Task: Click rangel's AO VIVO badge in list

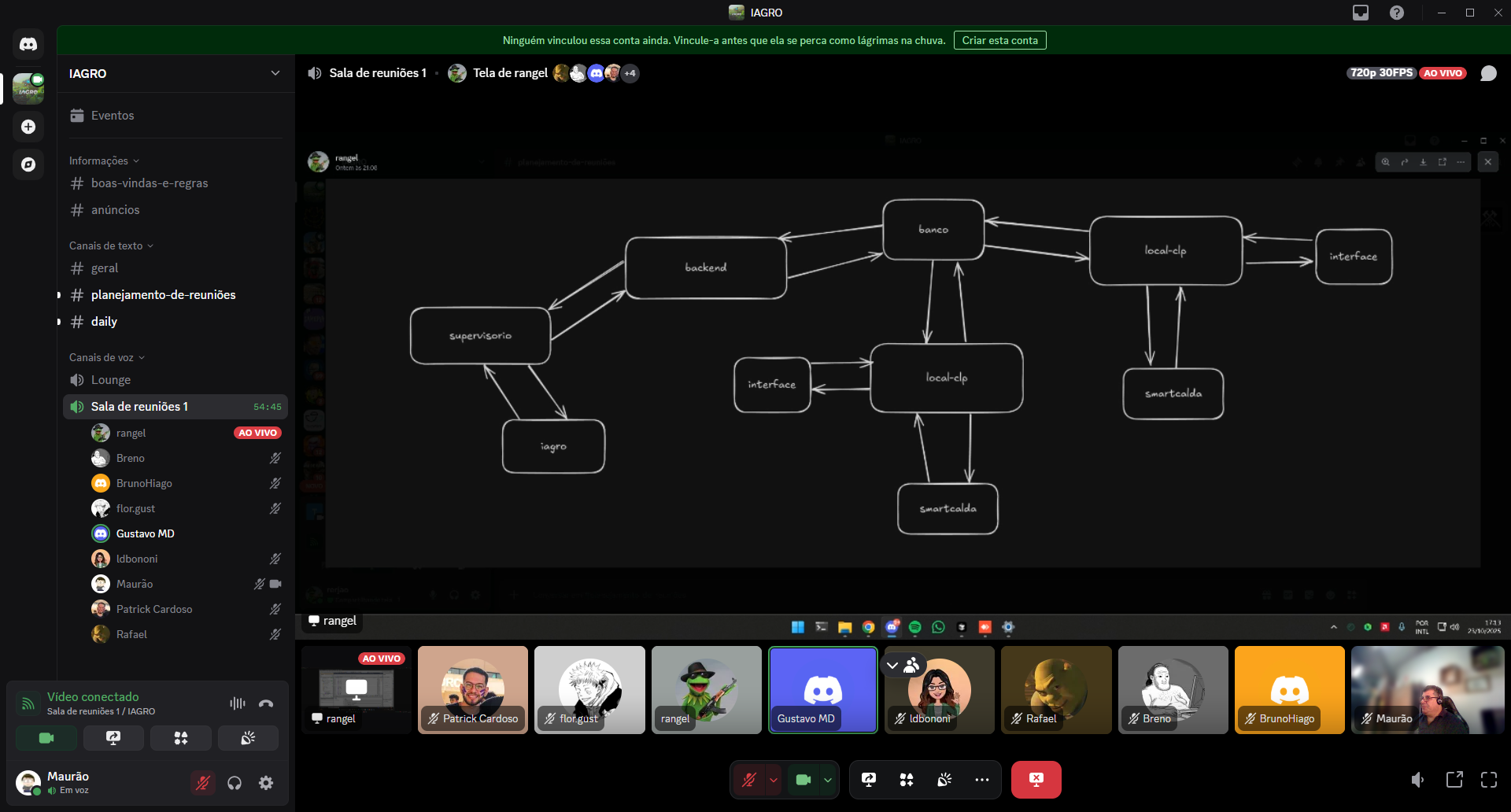Action: point(258,433)
